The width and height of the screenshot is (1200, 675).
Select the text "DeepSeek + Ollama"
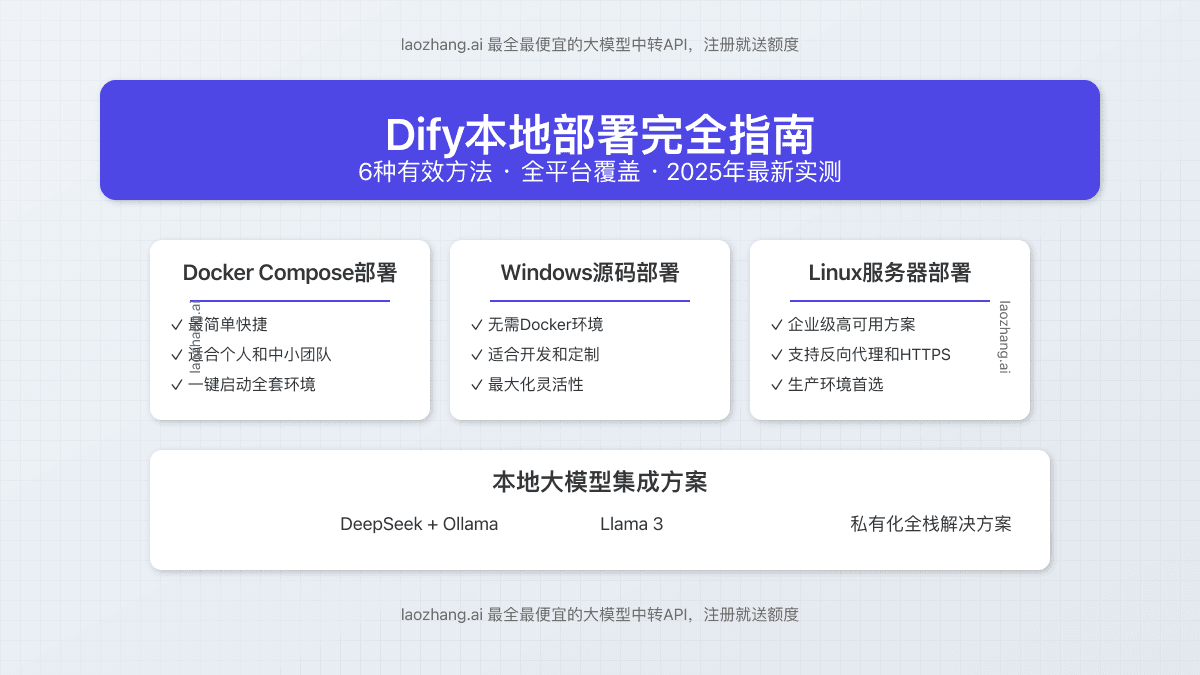(x=419, y=524)
